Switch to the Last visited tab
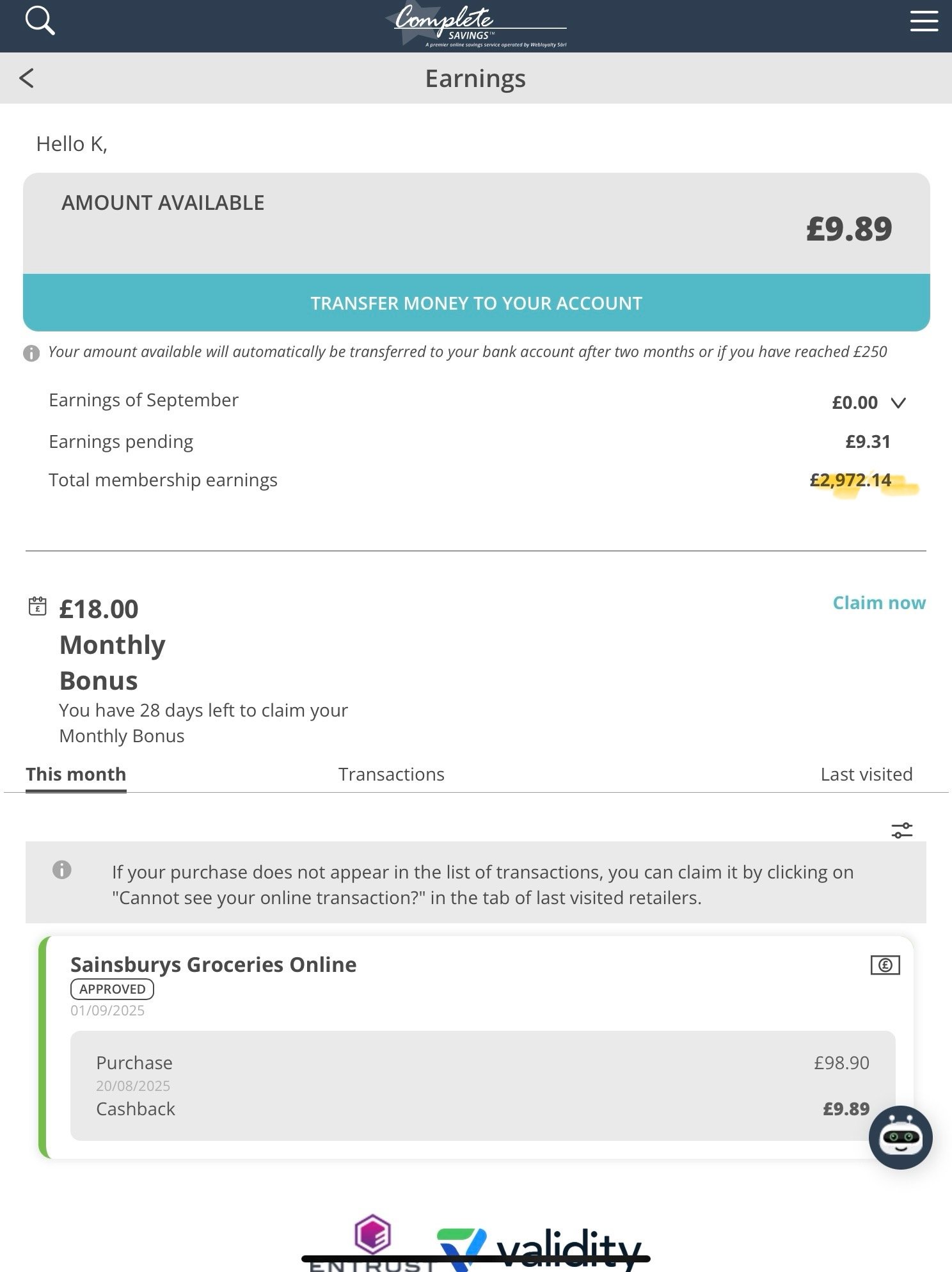This screenshot has height=1272, width=952. pos(866,774)
